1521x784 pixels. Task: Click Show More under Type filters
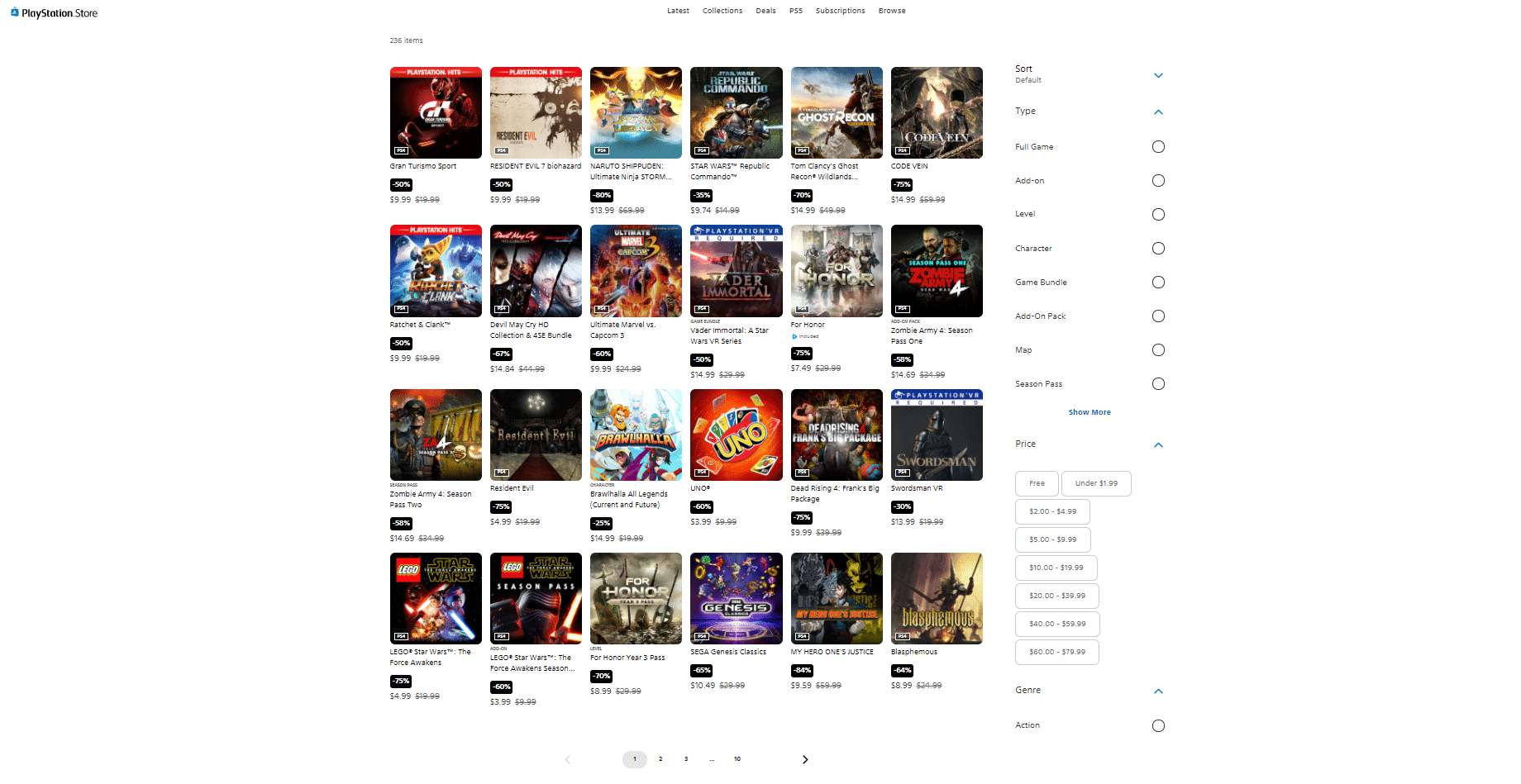[1089, 412]
